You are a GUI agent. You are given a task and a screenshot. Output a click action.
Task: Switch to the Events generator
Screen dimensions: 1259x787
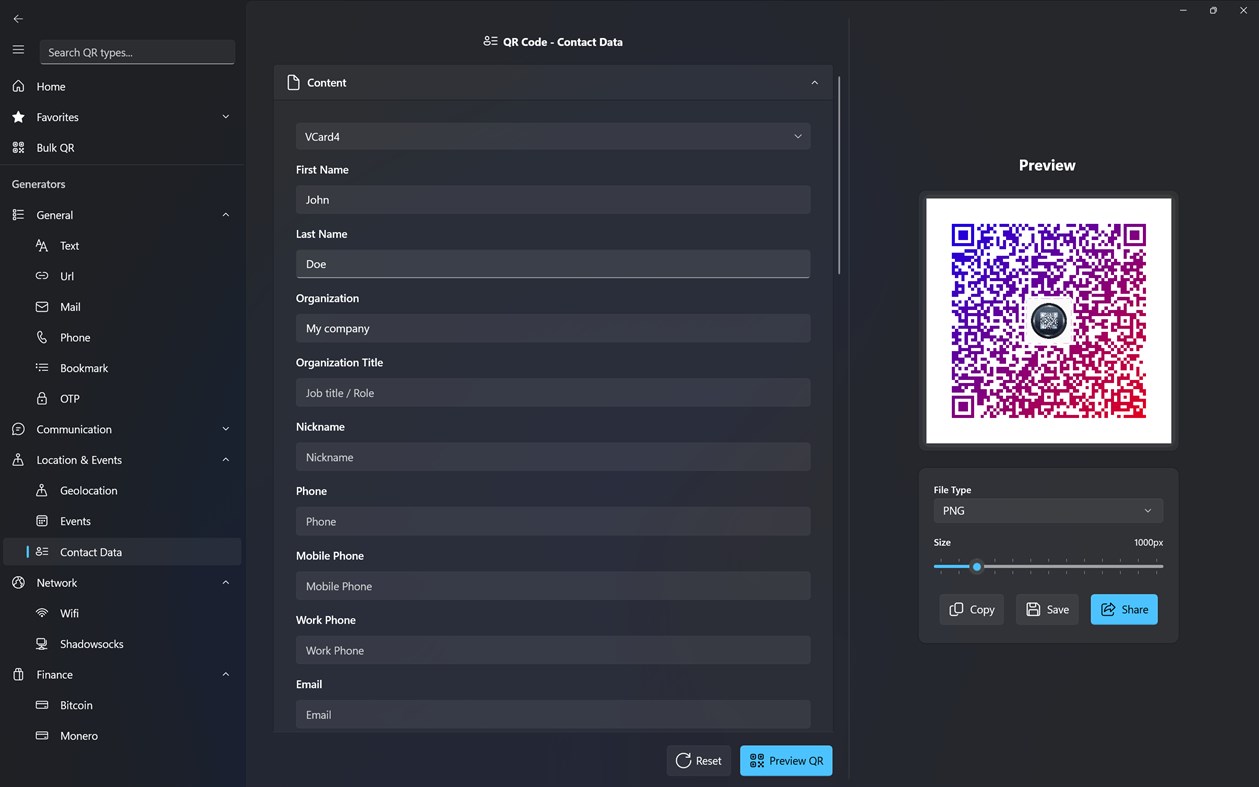[x=74, y=520]
